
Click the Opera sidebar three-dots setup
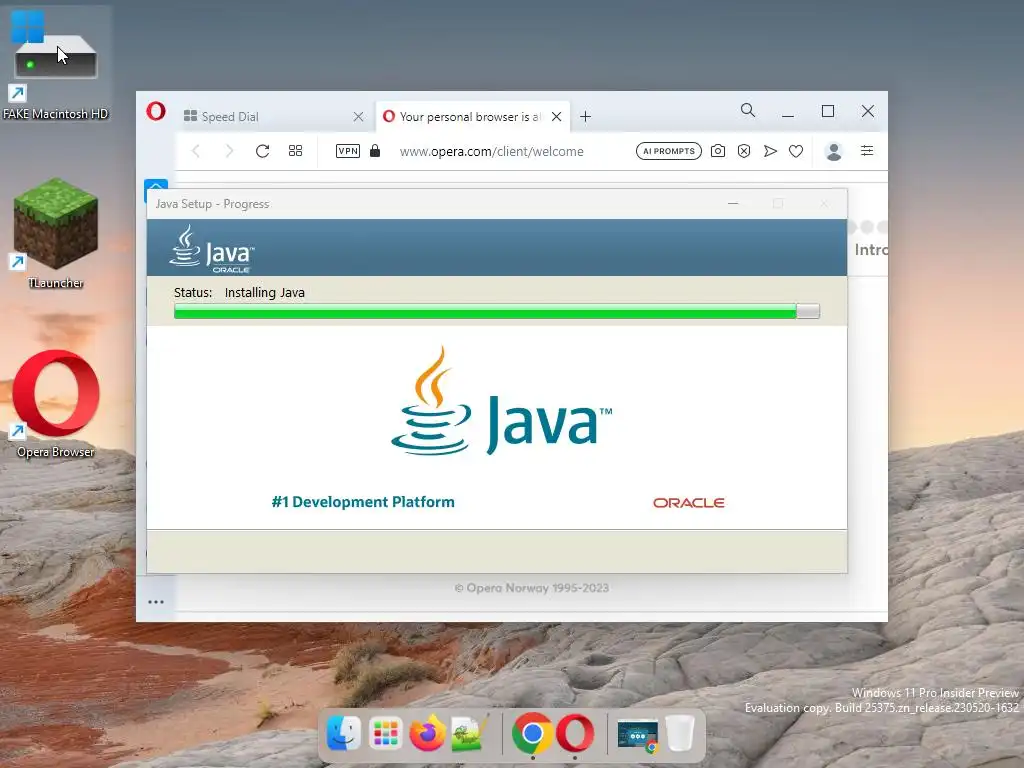[x=155, y=601]
